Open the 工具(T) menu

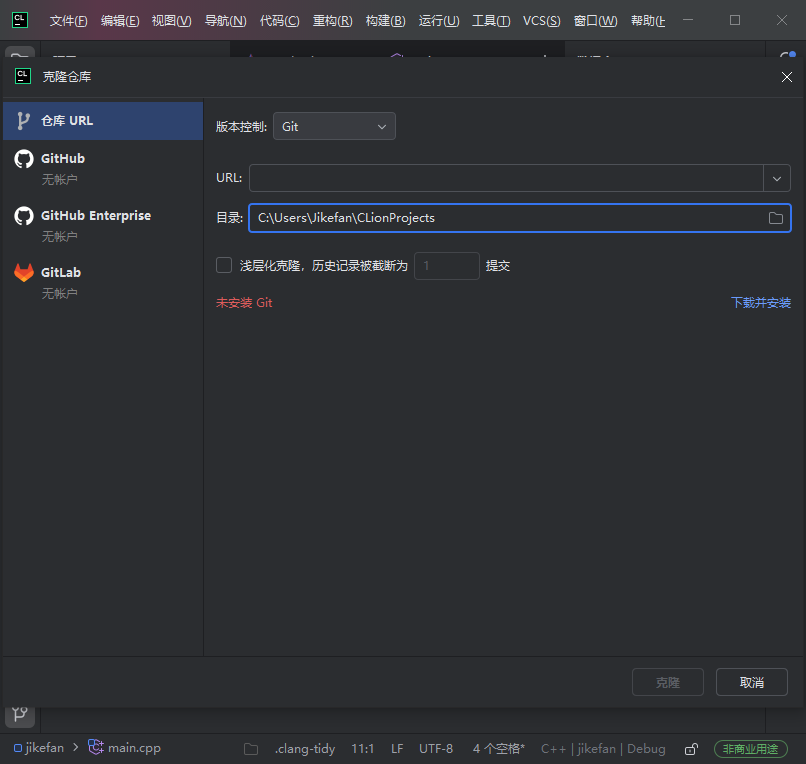tap(491, 21)
